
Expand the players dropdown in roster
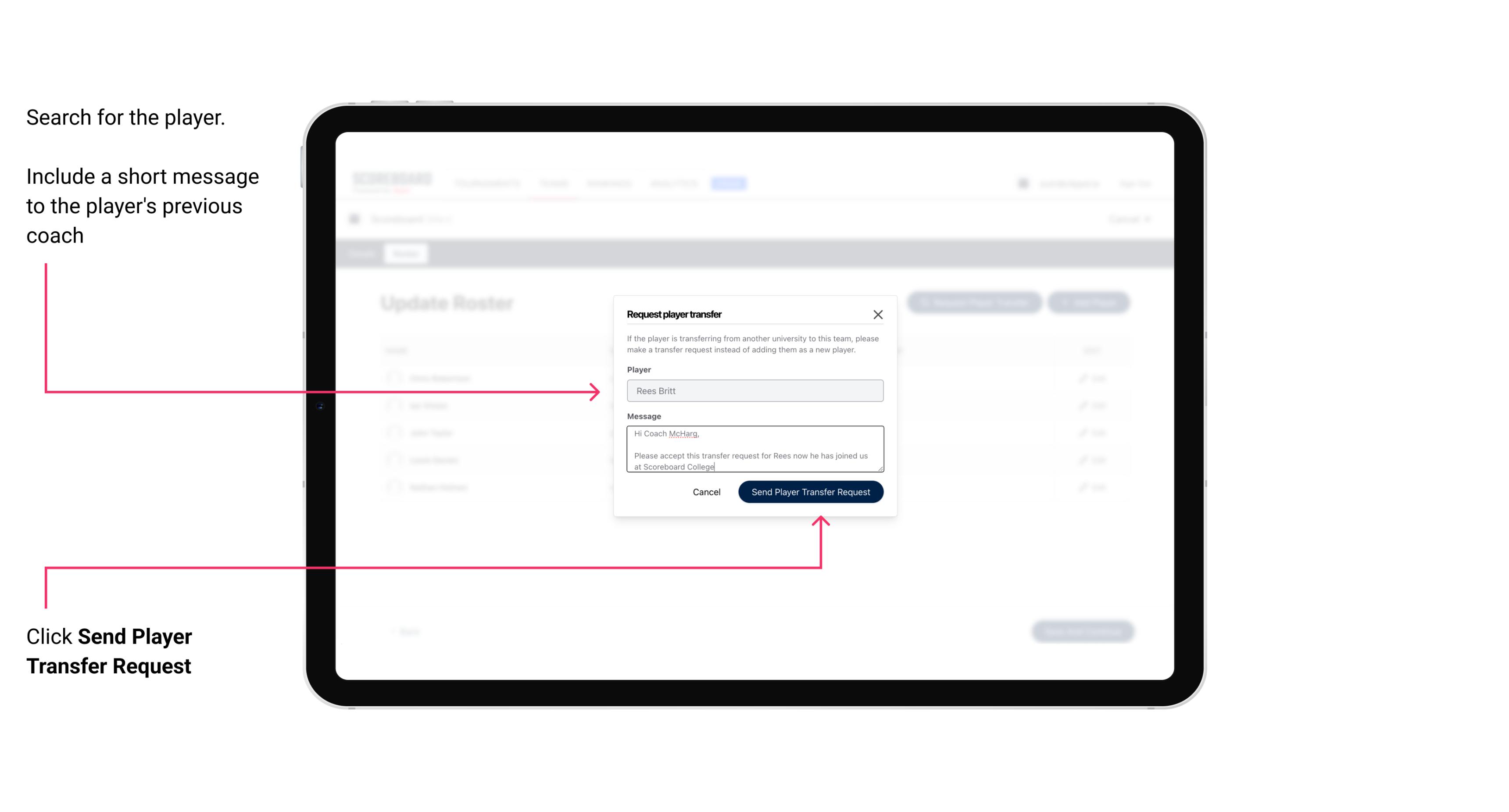pos(754,391)
